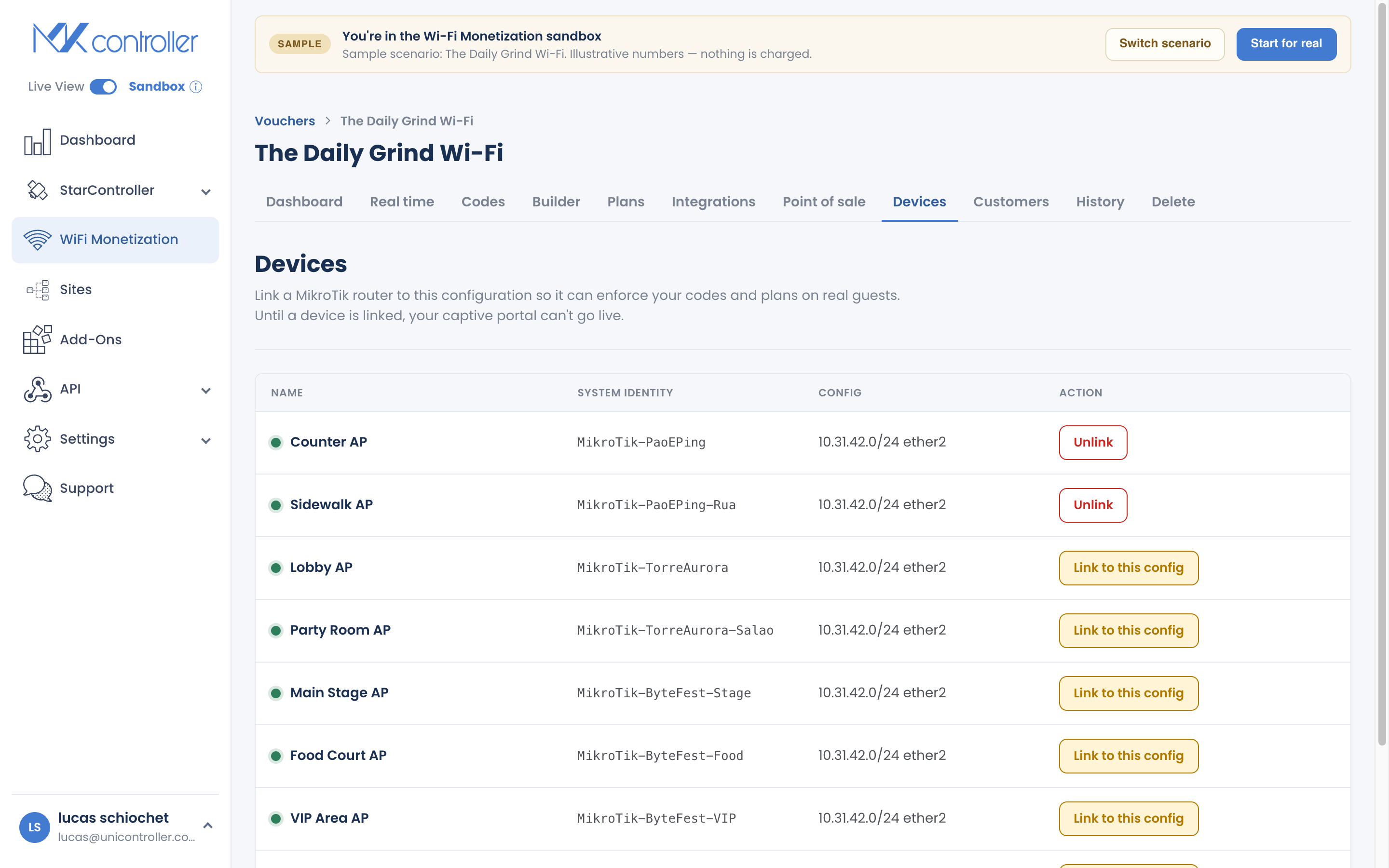Viewport: 1389px width, 868px height.
Task: Click the SAMPLE badge in the banner
Action: 300,44
